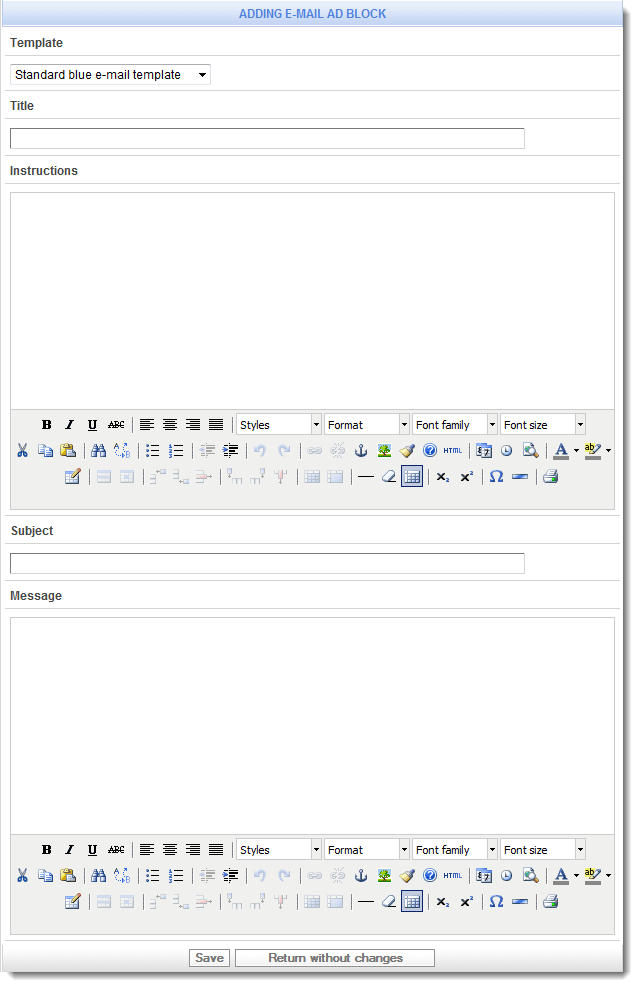638x987 pixels.
Task: Toggle Underline in the Instructions editor toolbar
Action: pyautogui.click(x=92, y=425)
